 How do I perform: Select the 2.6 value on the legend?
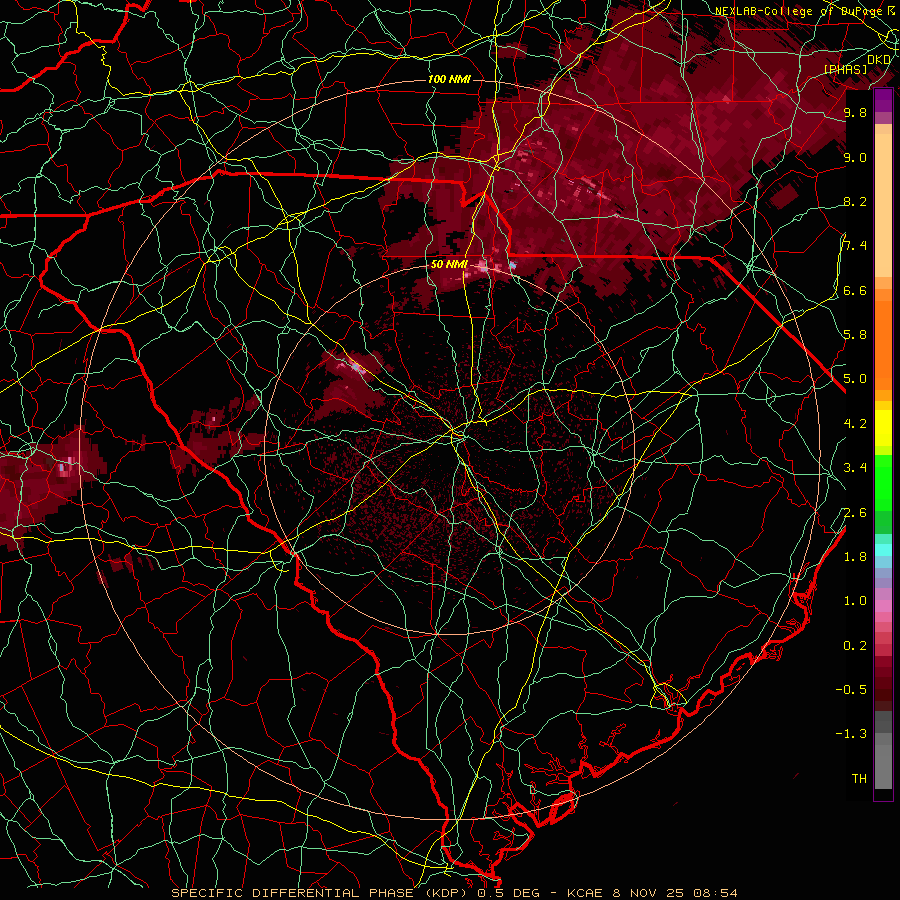[x=855, y=512]
